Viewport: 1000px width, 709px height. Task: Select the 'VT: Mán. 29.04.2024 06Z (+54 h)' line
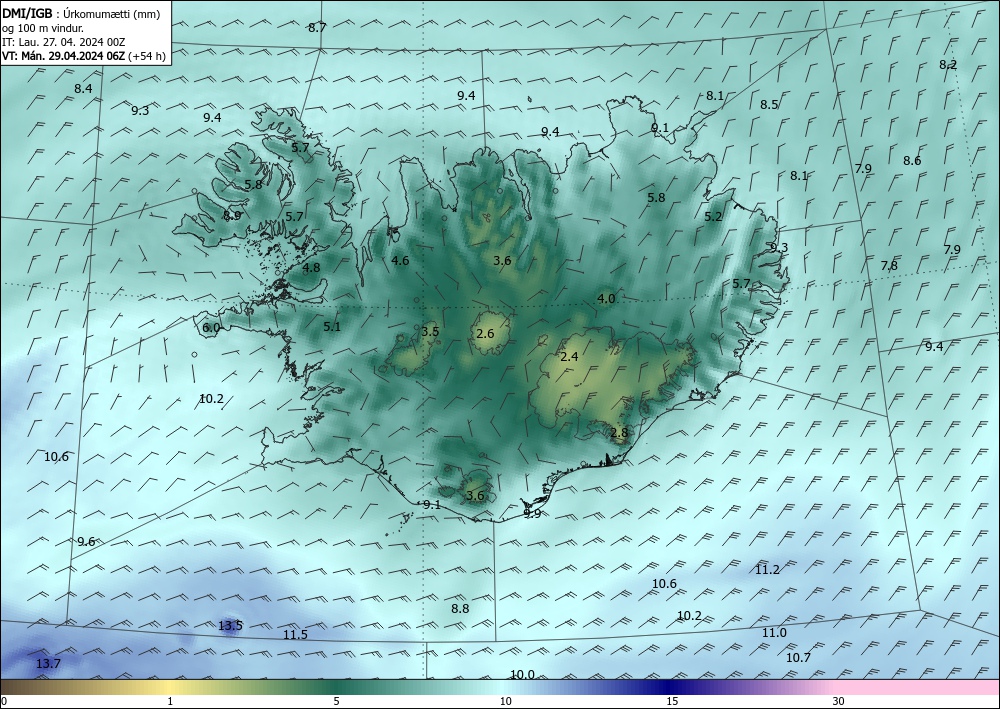pos(84,56)
